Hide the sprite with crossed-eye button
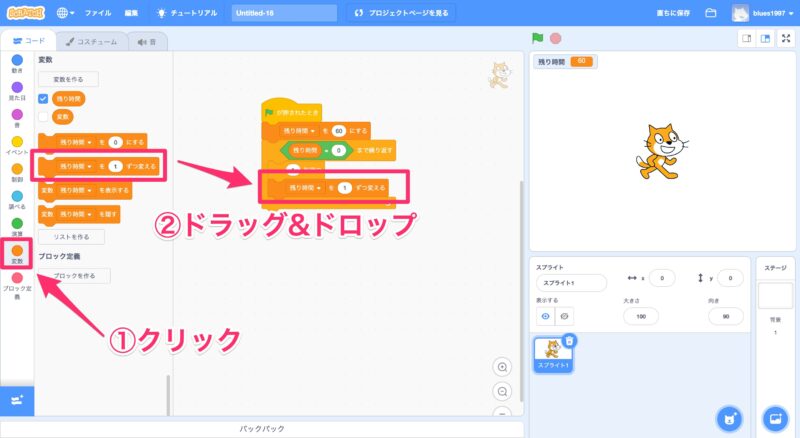The width and height of the screenshot is (800, 438). [565, 315]
